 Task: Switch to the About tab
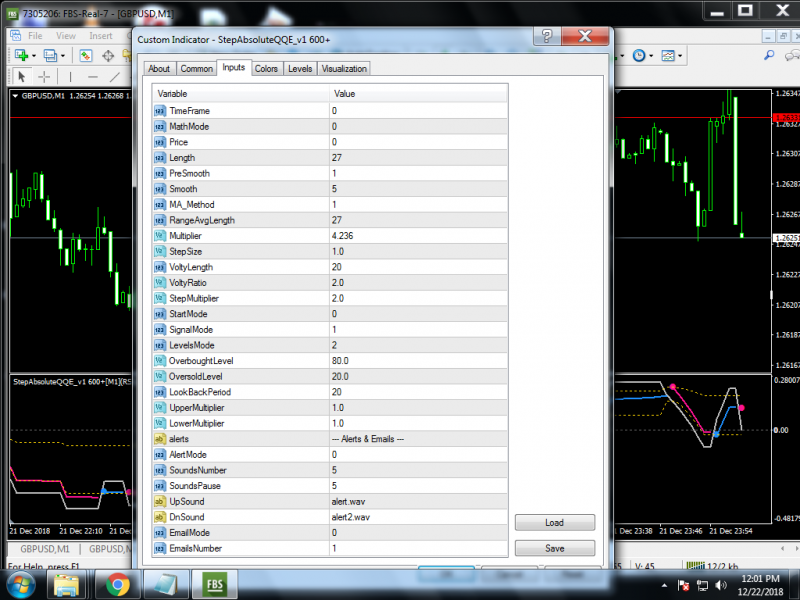coord(159,69)
